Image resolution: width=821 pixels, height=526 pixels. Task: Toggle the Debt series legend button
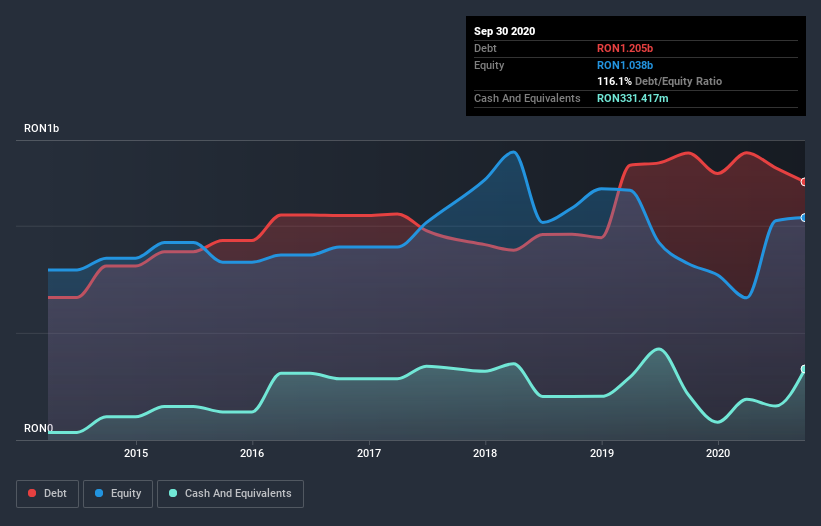(x=47, y=494)
